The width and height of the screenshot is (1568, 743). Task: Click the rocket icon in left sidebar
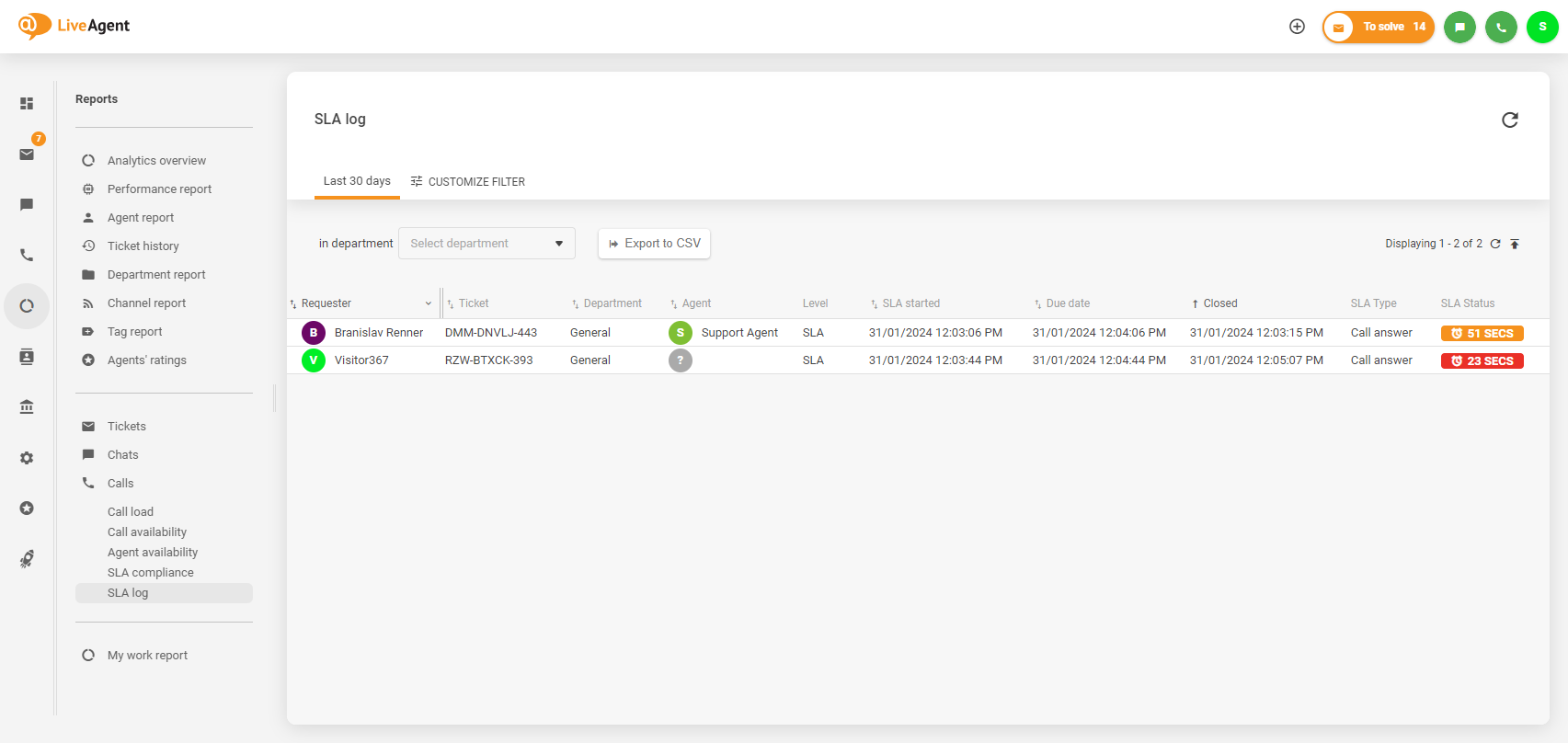pos(27,559)
